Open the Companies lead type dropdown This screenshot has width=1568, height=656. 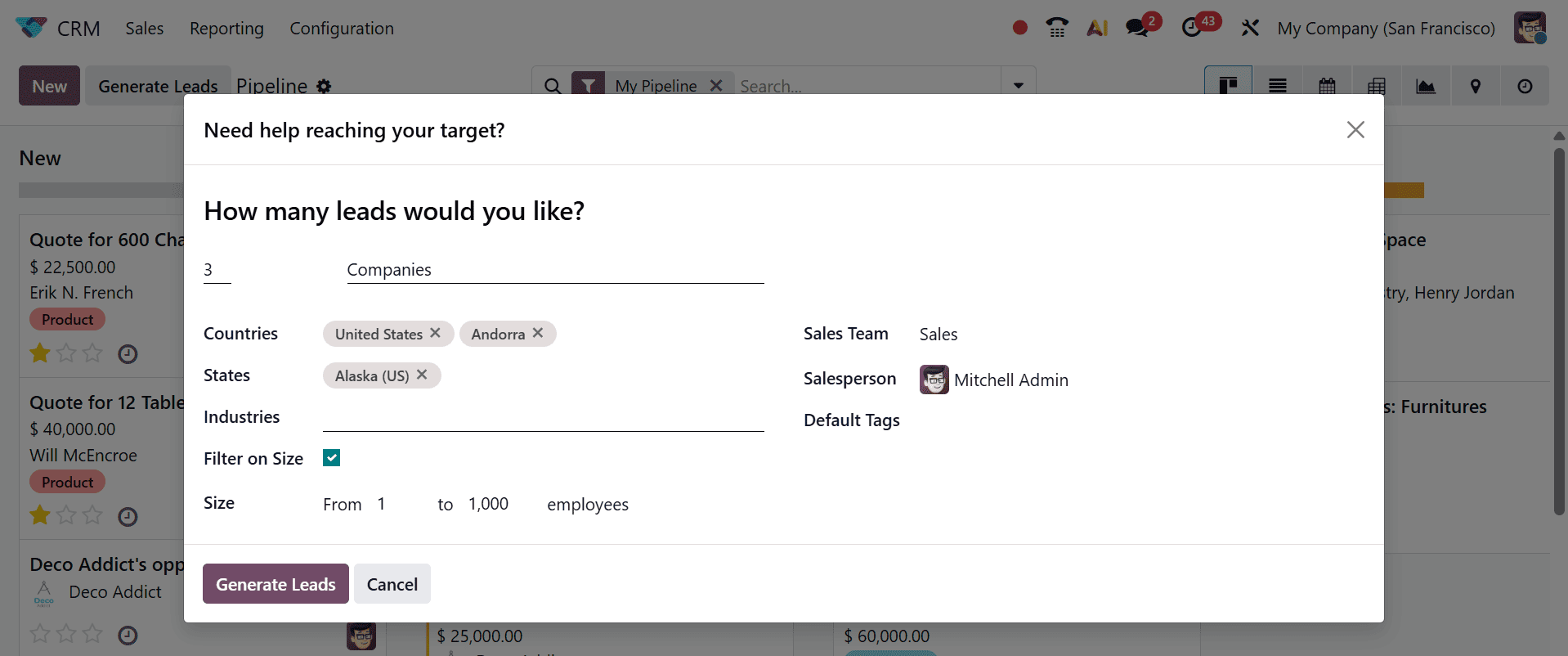tap(555, 270)
